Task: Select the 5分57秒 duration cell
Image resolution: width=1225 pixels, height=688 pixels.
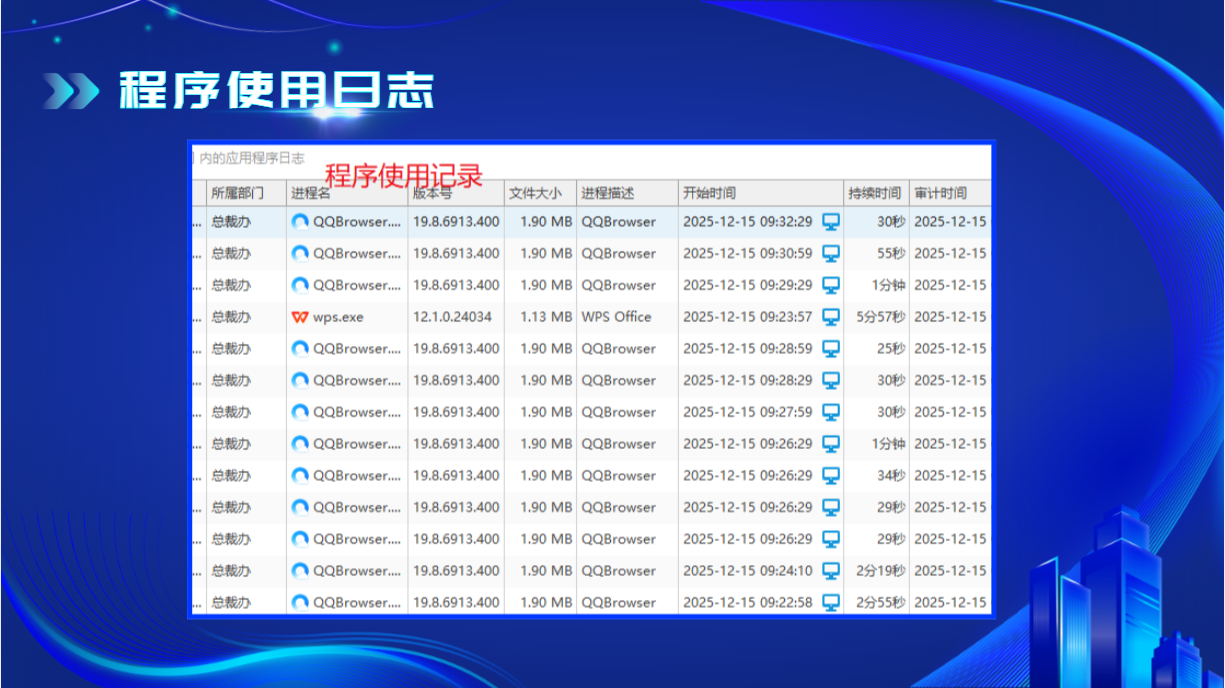Action: click(880, 317)
